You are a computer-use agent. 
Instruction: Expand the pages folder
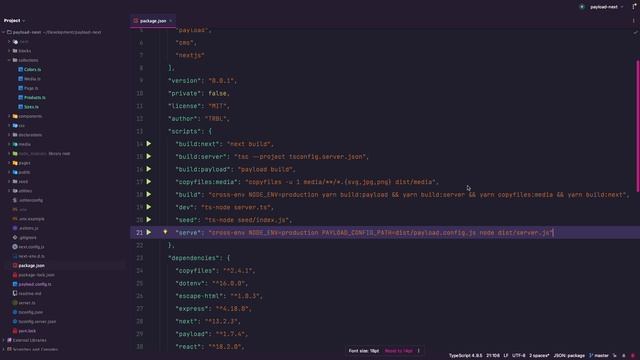(x=9, y=163)
